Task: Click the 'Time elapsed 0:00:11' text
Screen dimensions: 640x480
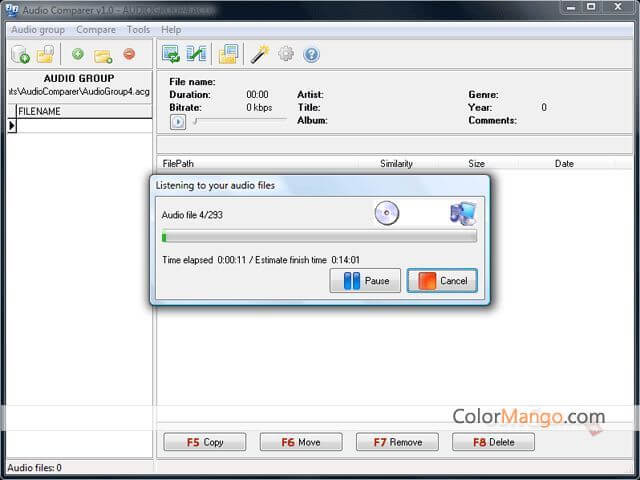Action: [x=204, y=260]
